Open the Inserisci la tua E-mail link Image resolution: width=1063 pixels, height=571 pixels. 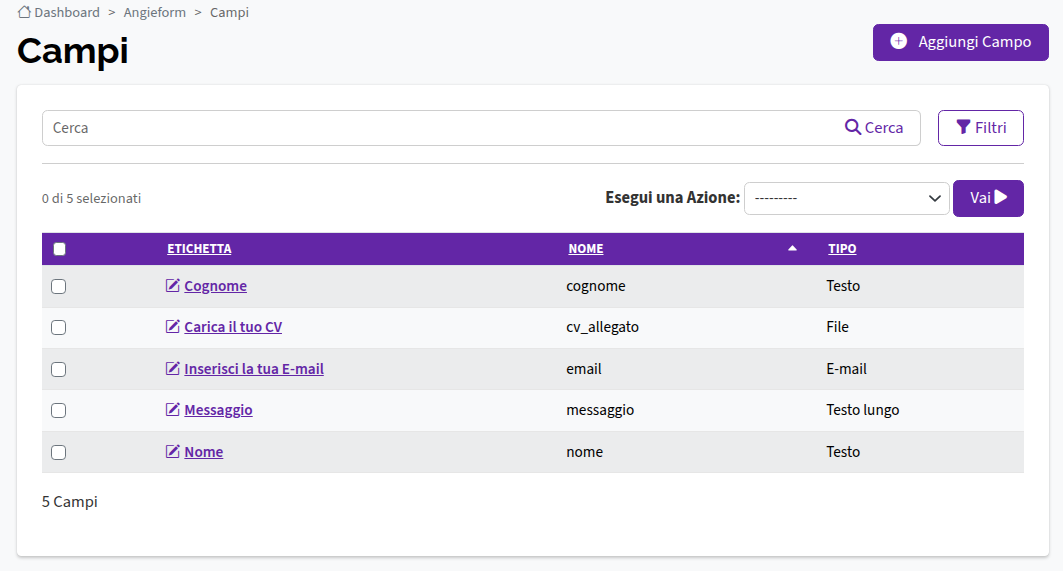click(254, 369)
